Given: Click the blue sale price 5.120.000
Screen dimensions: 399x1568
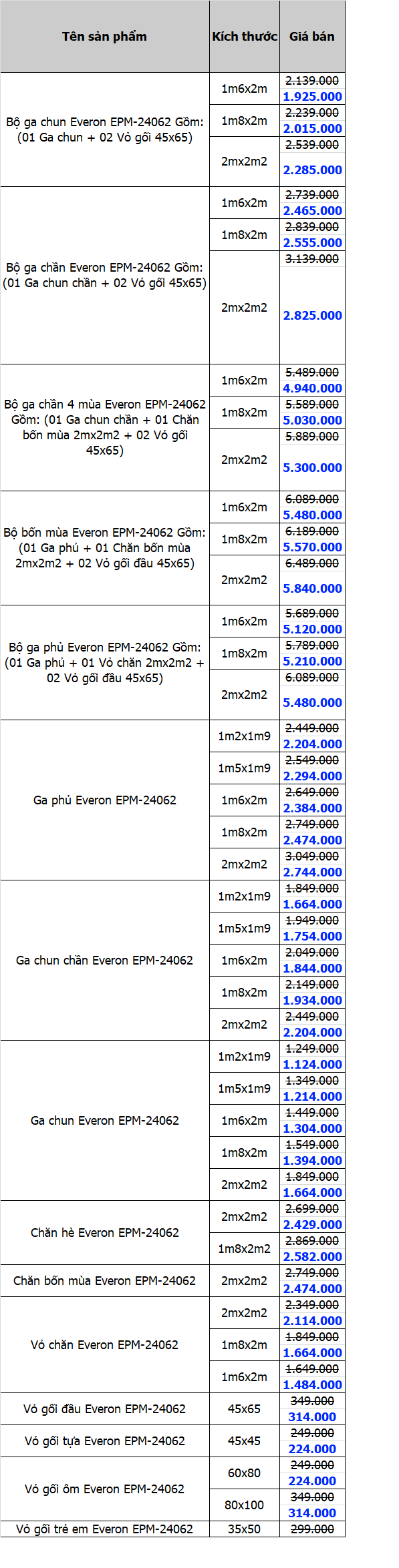Looking at the screenshot, I should 312,629.
